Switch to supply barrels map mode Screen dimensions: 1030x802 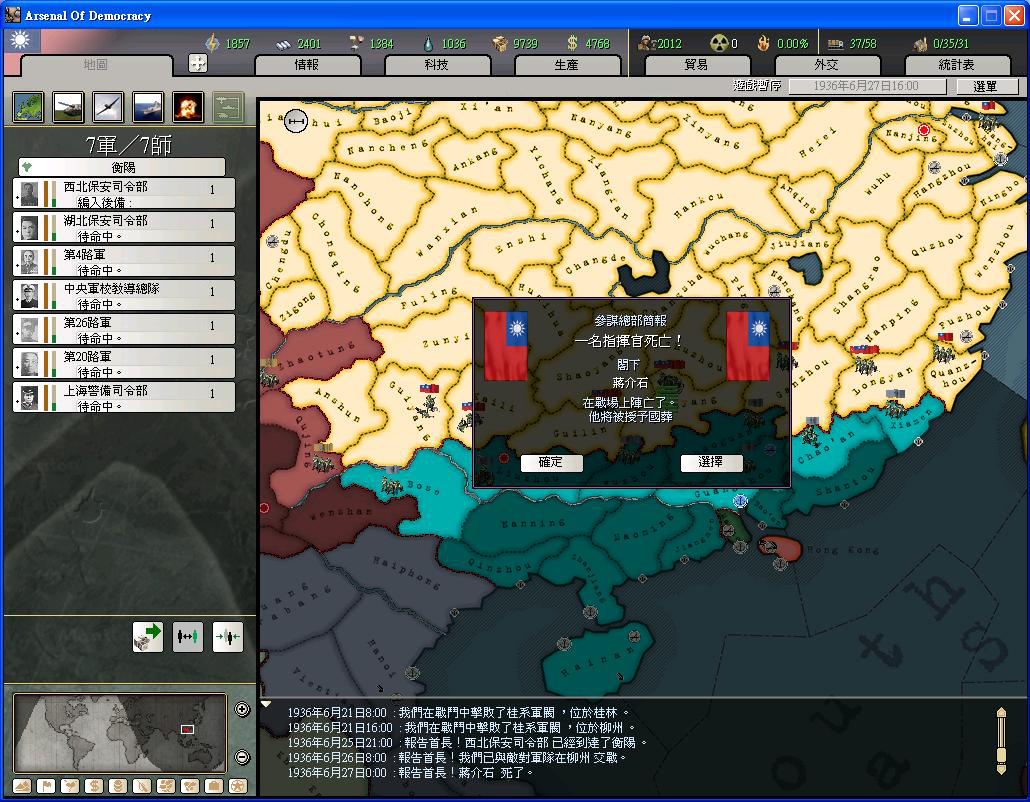point(118,786)
